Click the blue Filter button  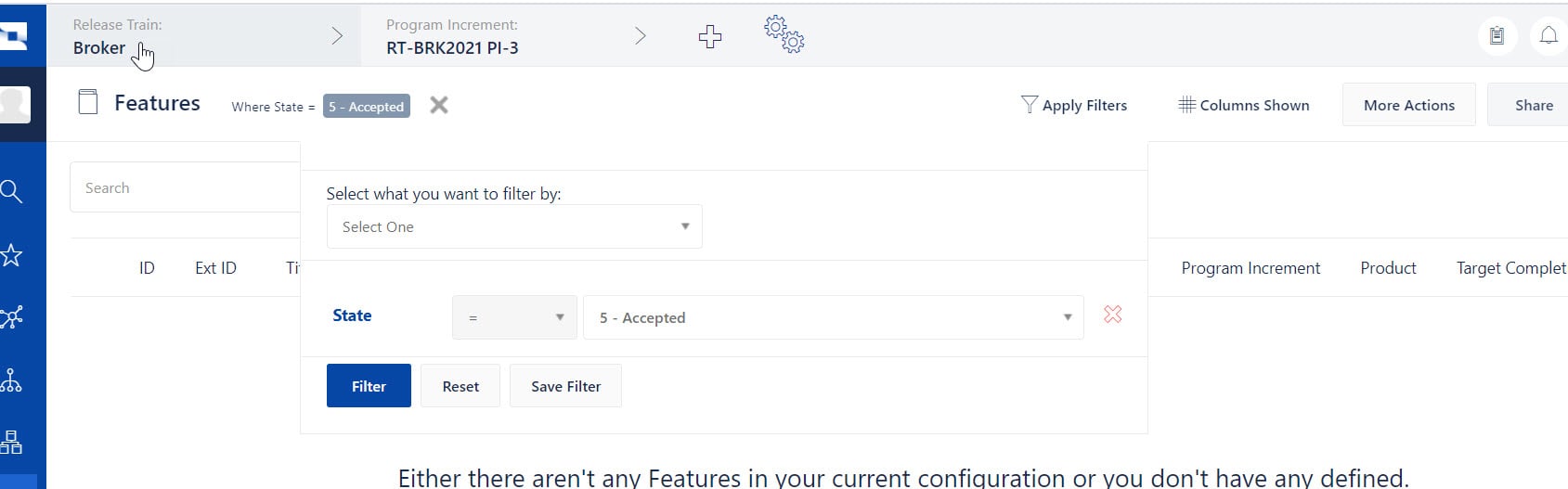pyautogui.click(x=369, y=386)
